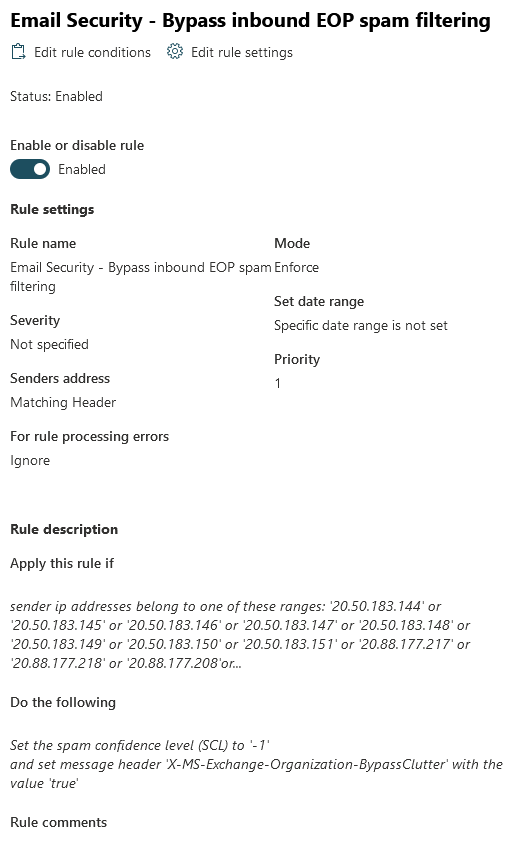Open the Edit rule conditions link
The width and height of the screenshot is (513, 843).
[x=92, y=52]
